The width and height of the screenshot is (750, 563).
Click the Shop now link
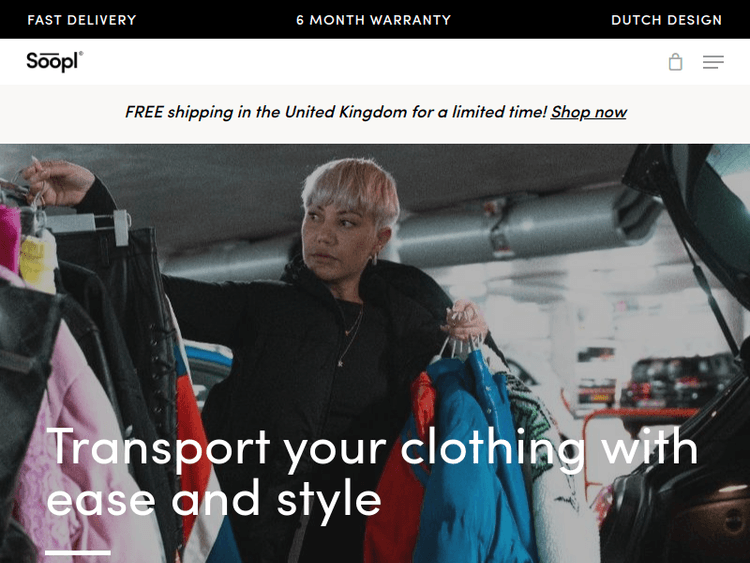pyautogui.click(x=588, y=112)
